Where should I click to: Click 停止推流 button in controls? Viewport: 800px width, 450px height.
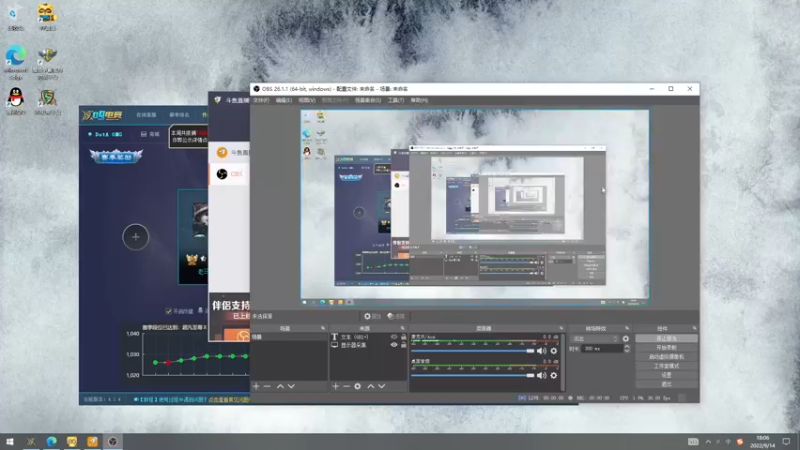click(x=666, y=338)
